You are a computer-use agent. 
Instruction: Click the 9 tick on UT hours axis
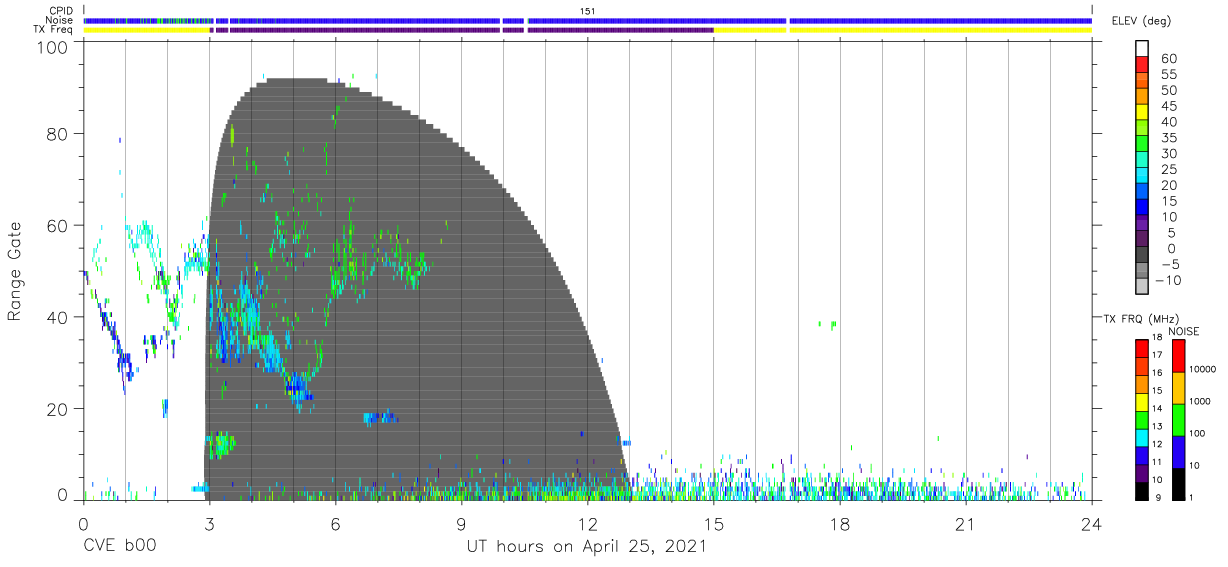pos(461,524)
